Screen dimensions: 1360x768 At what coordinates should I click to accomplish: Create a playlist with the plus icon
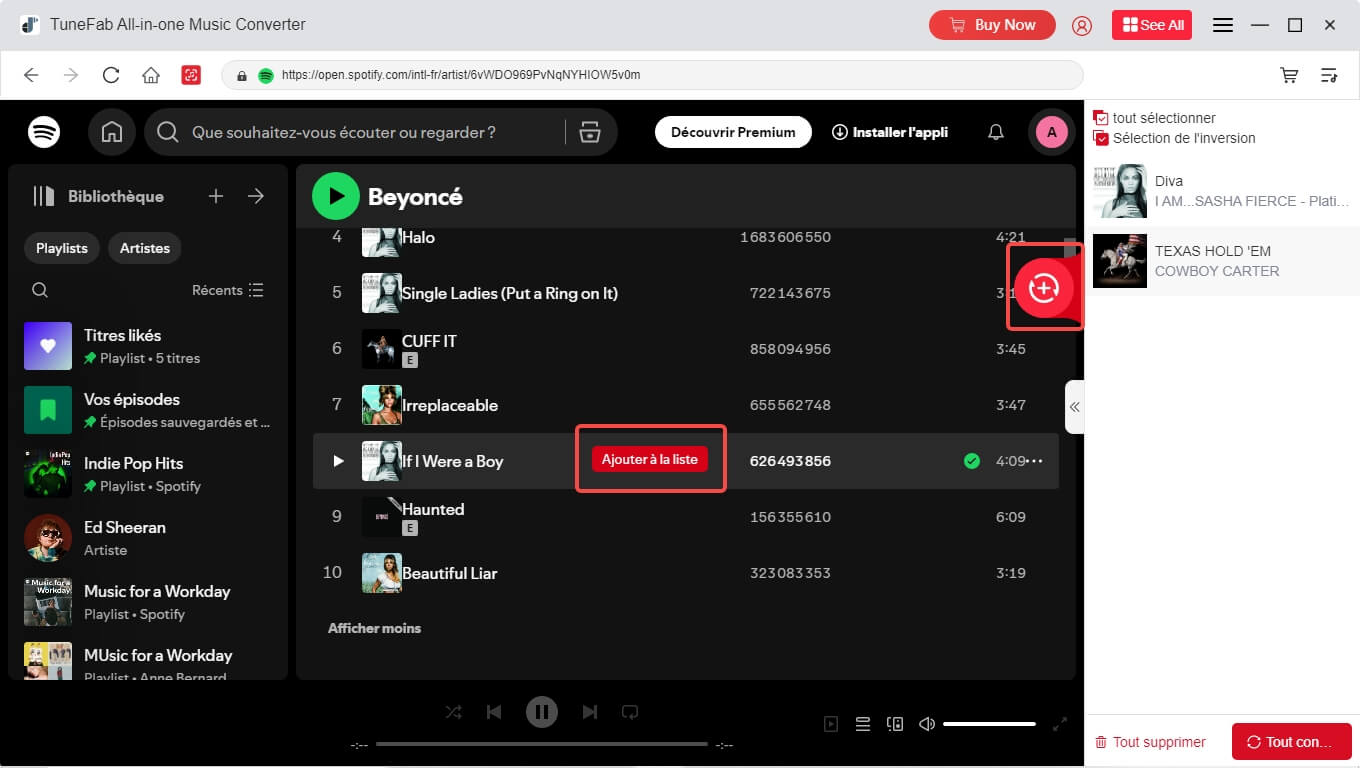(x=216, y=196)
